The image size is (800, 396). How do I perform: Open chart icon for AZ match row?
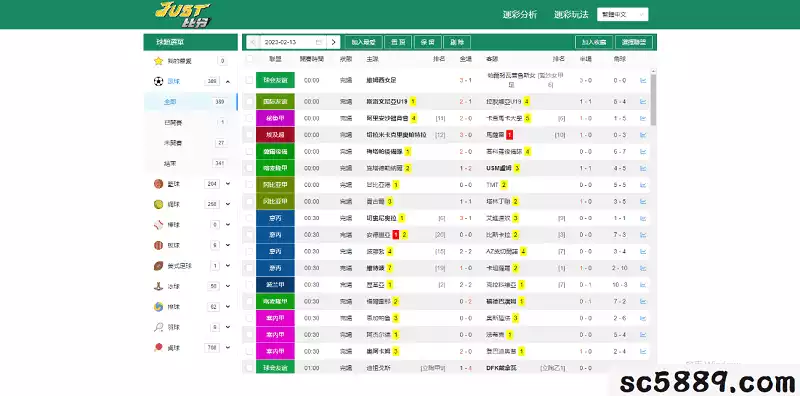[643, 251]
